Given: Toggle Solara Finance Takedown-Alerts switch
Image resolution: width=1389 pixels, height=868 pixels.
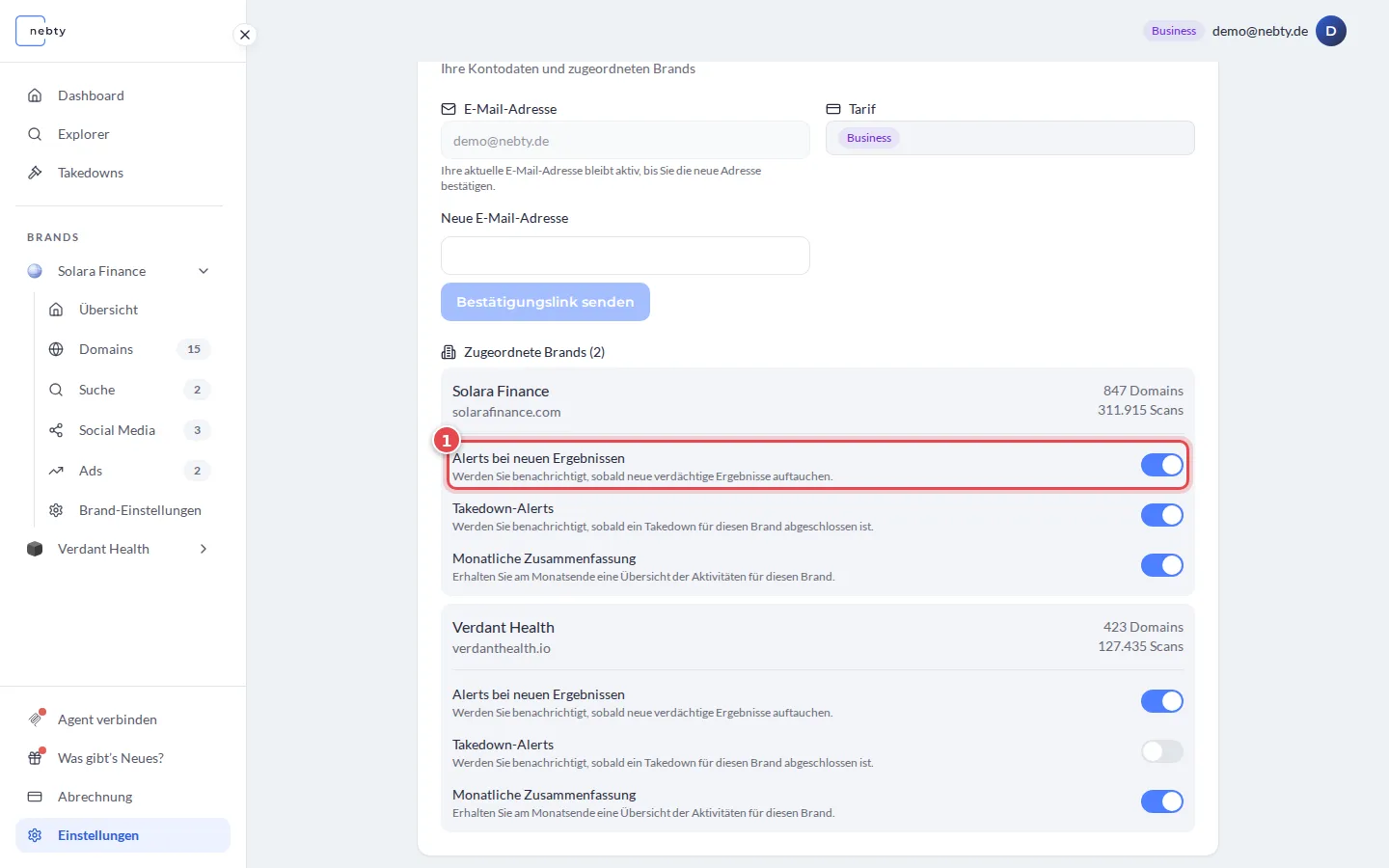Looking at the screenshot, I should coord(1161,515).
